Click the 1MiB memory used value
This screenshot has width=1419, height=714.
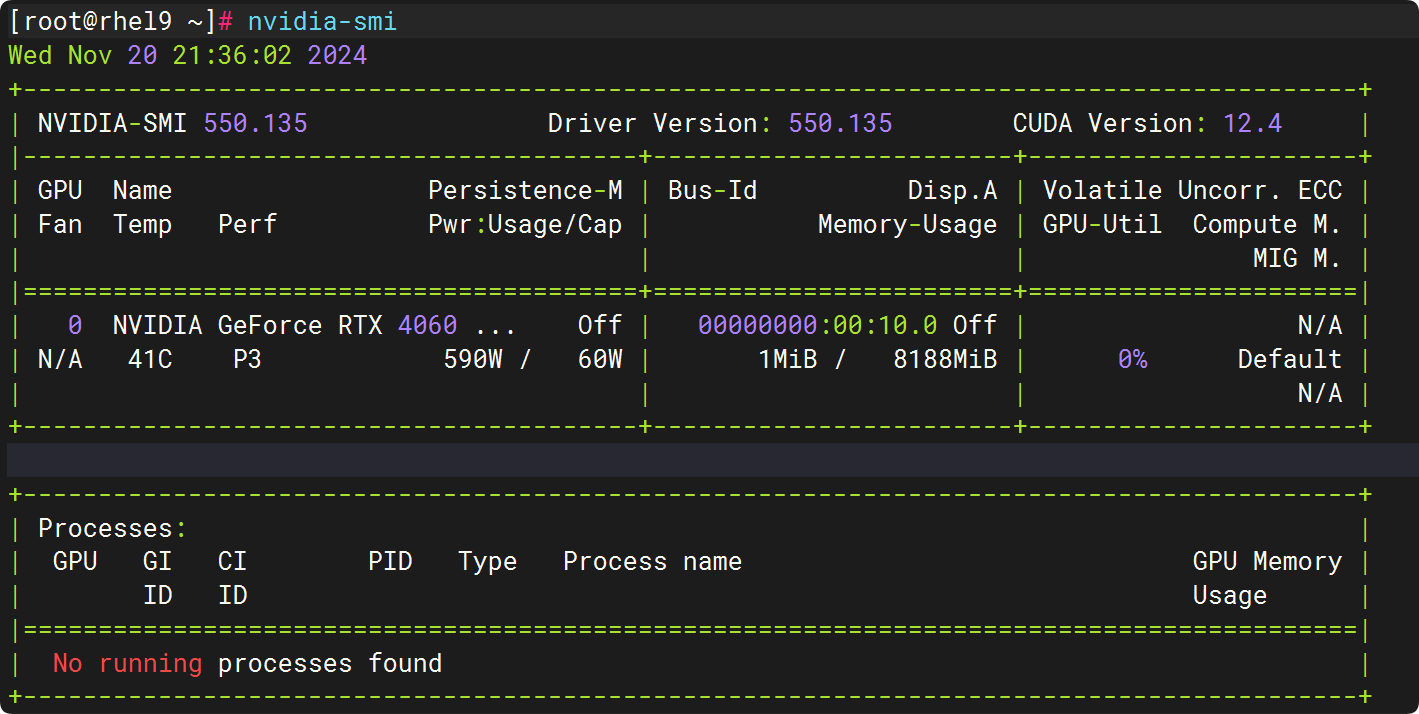coord(788,359)
